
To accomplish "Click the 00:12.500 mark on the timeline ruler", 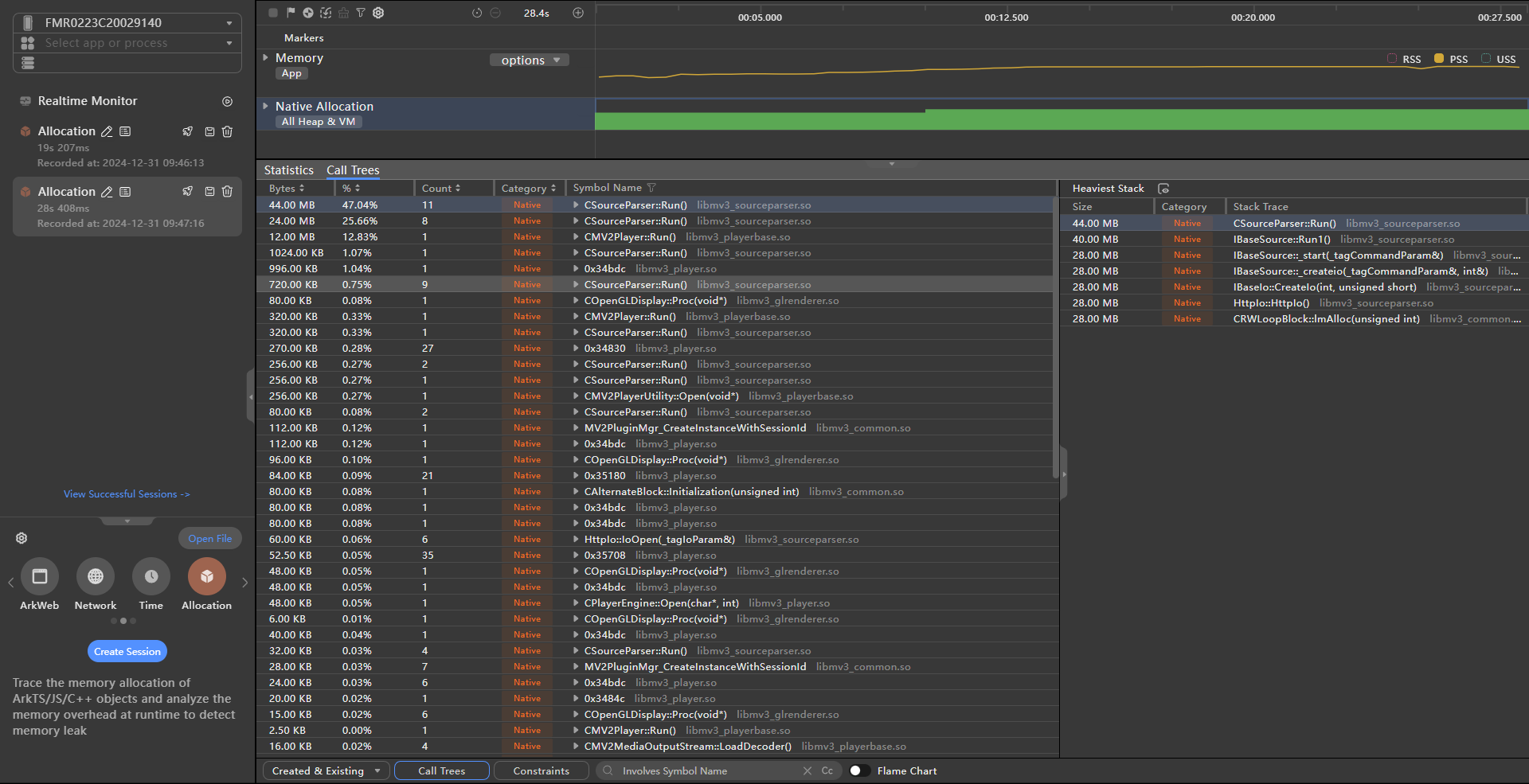I will point(1006,18).
